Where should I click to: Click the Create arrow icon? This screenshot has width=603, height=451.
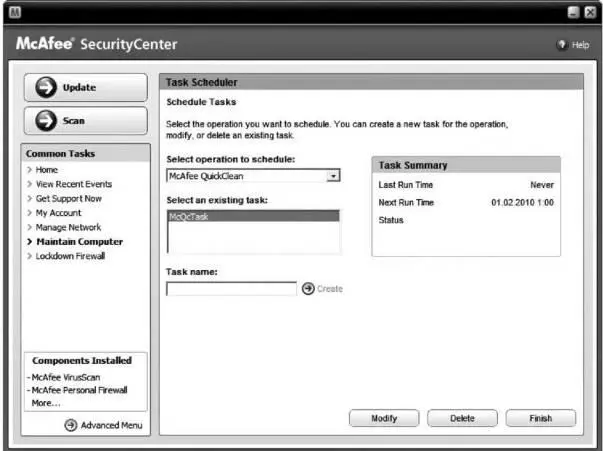(308, 288)
